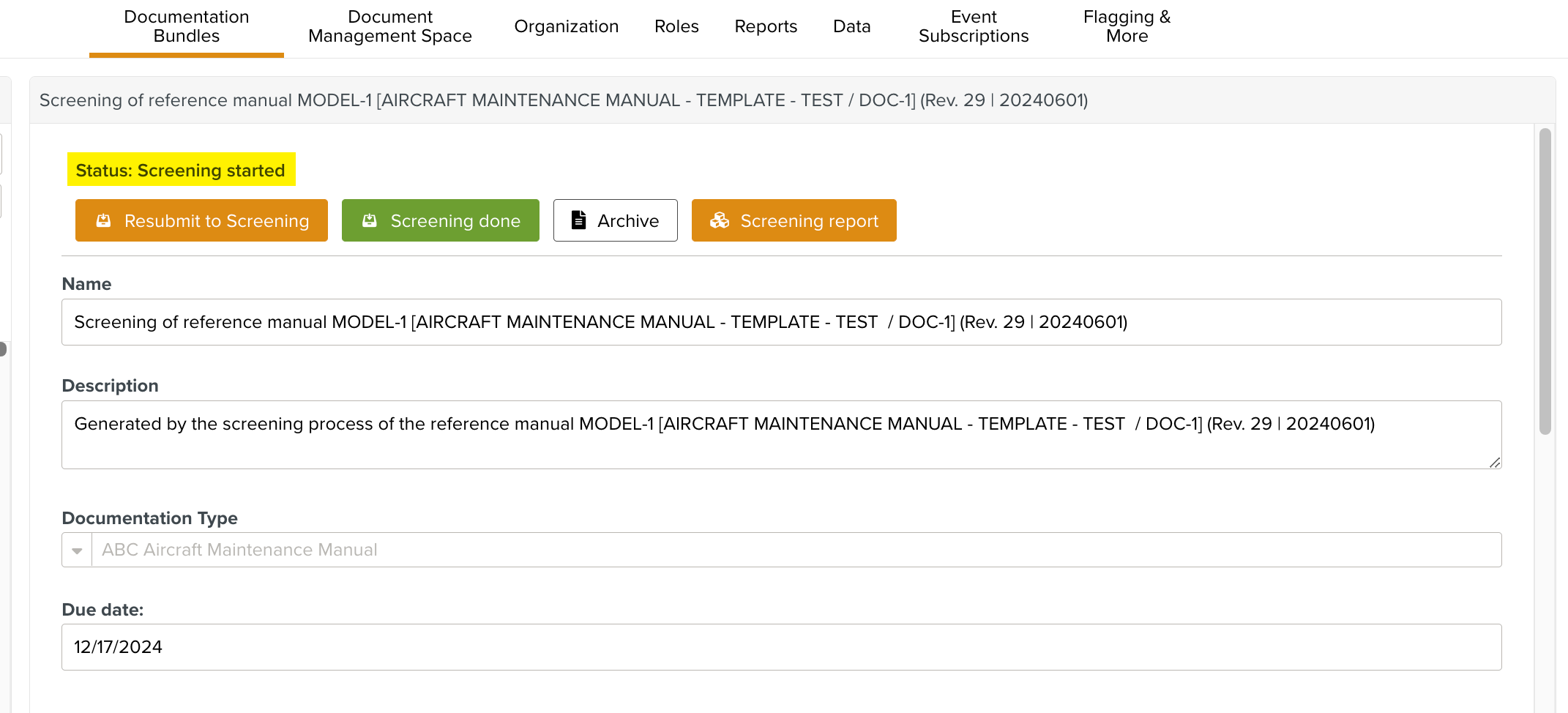The image size is (1568, 713).
Task: Click the yellow Status: Screening started label
Action: click(181, 170)
